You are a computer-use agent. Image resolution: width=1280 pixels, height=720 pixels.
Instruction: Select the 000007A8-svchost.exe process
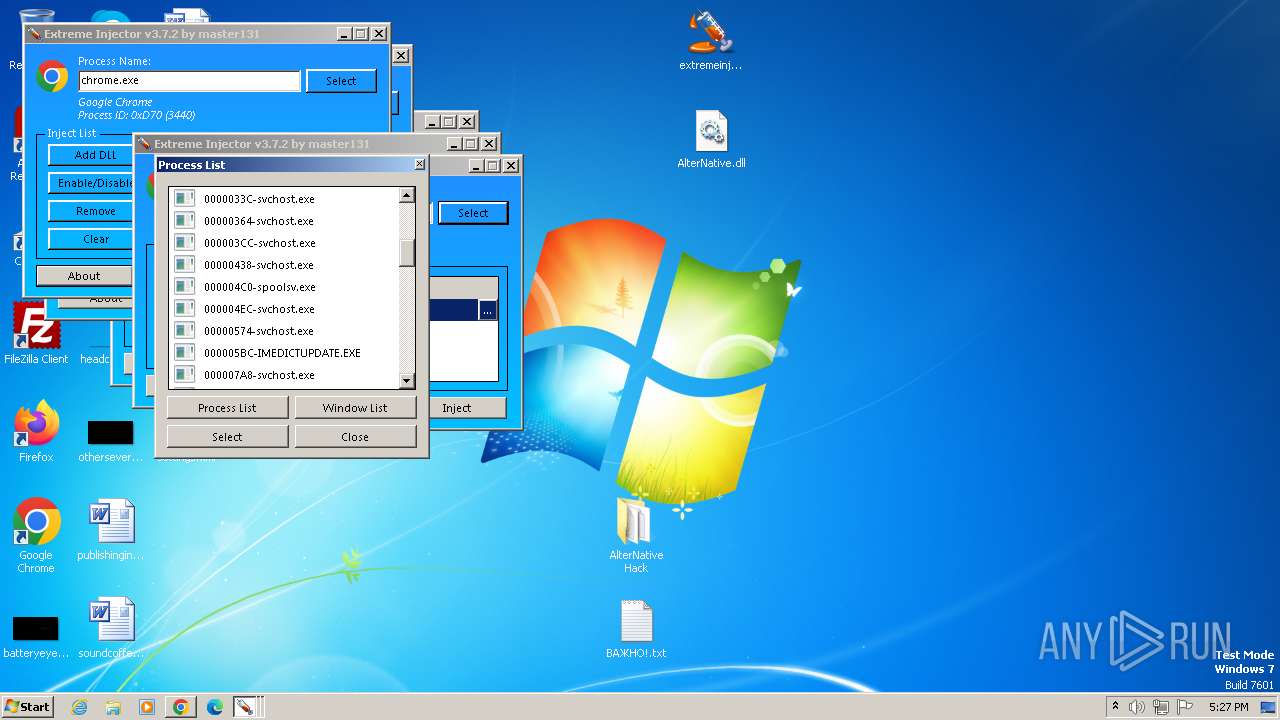point(285,375)
